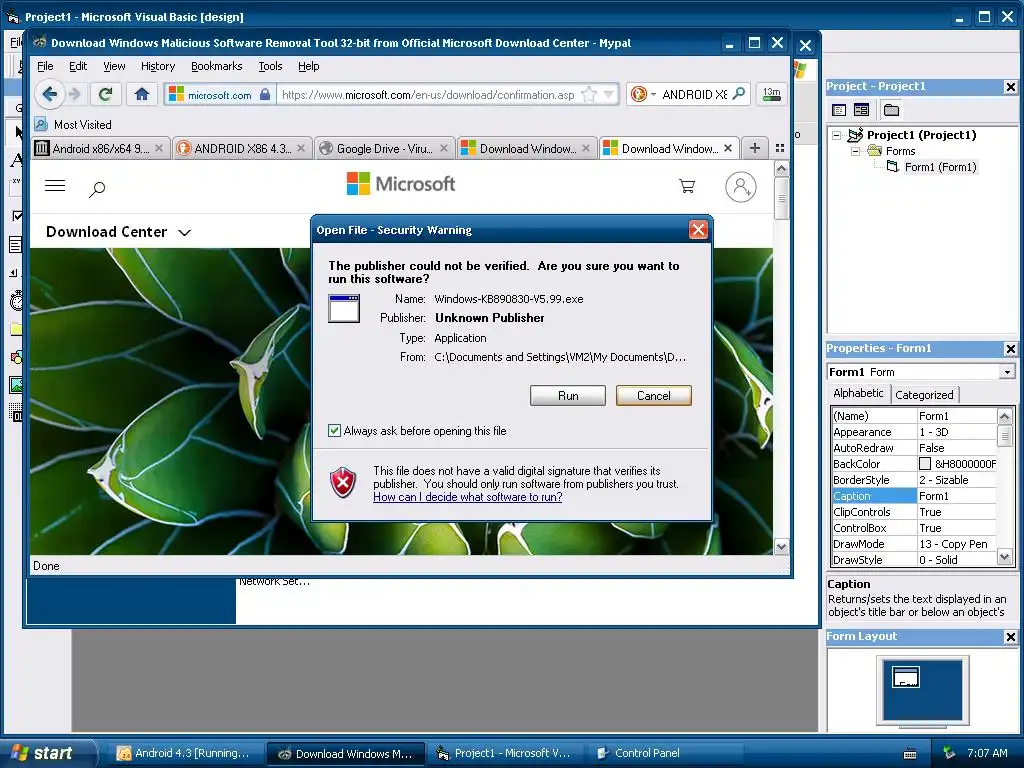Switch to the ANDROID X86 4.3 tab
Viewport: 1024px width, 768px height.
point(242,148)
